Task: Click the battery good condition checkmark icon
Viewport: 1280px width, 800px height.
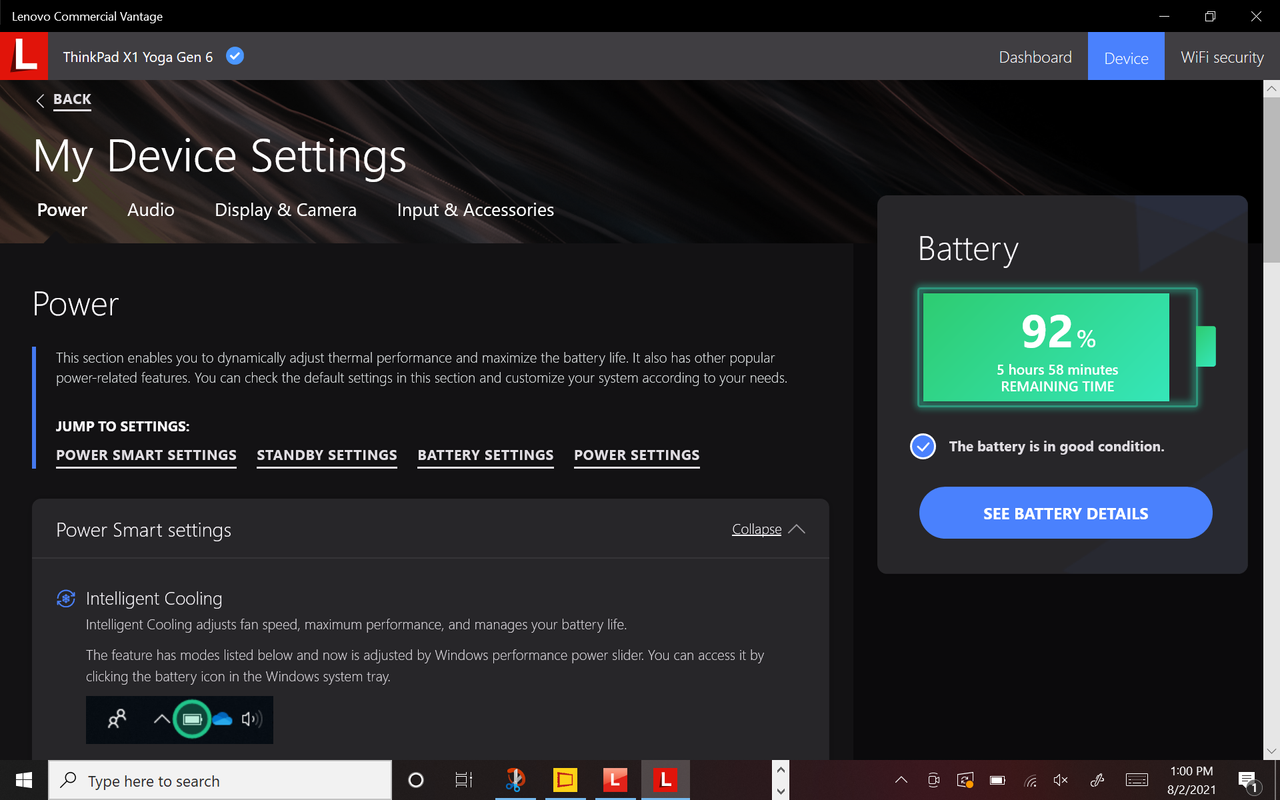Action: click(x=923, y=446)
